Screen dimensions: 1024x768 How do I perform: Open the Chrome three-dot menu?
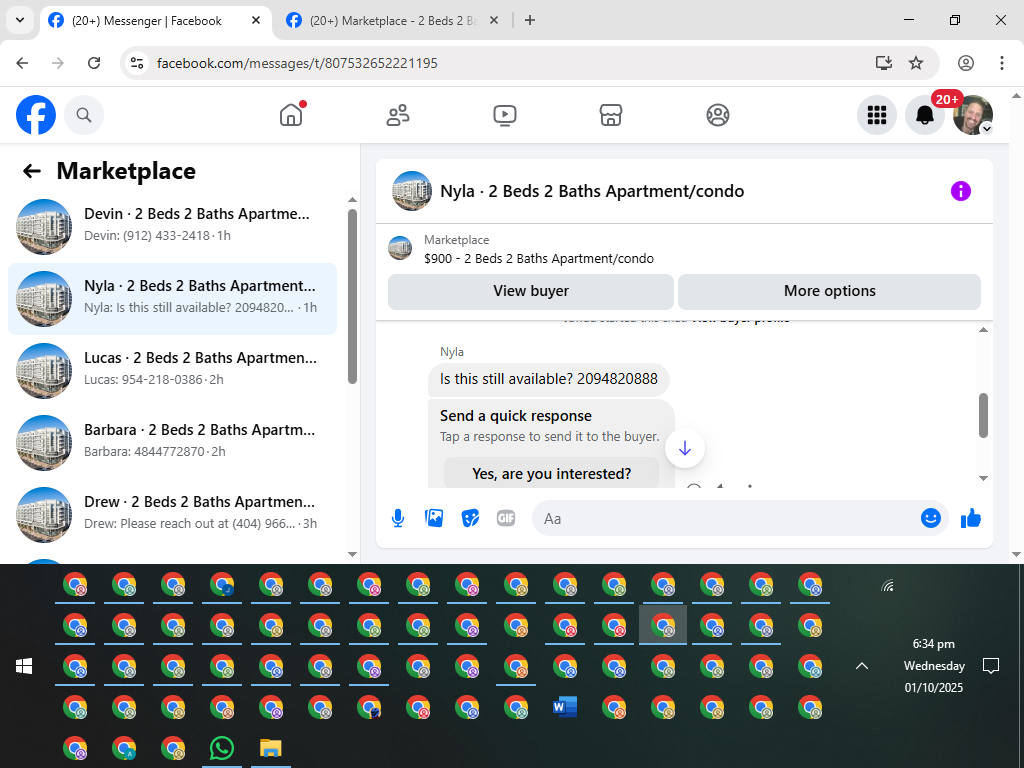(1002, 63)
